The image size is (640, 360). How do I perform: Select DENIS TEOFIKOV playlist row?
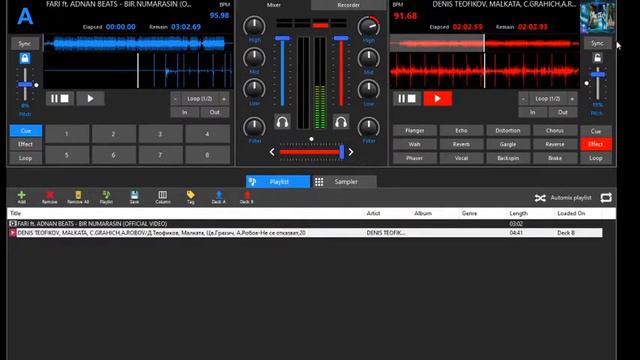[x=304, y=233]
